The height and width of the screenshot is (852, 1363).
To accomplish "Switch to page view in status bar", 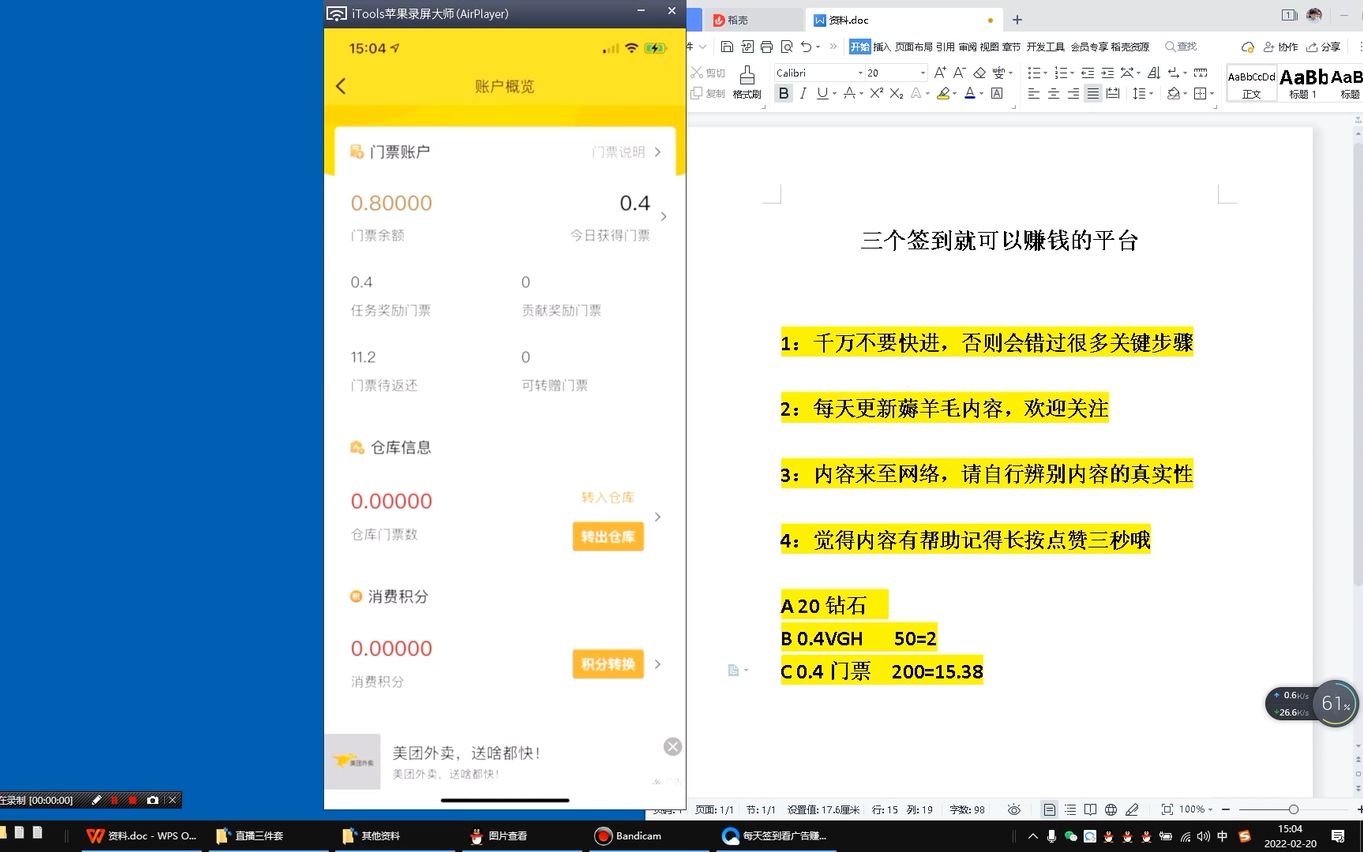I will pyautogui.click(x=1049, y=809).
